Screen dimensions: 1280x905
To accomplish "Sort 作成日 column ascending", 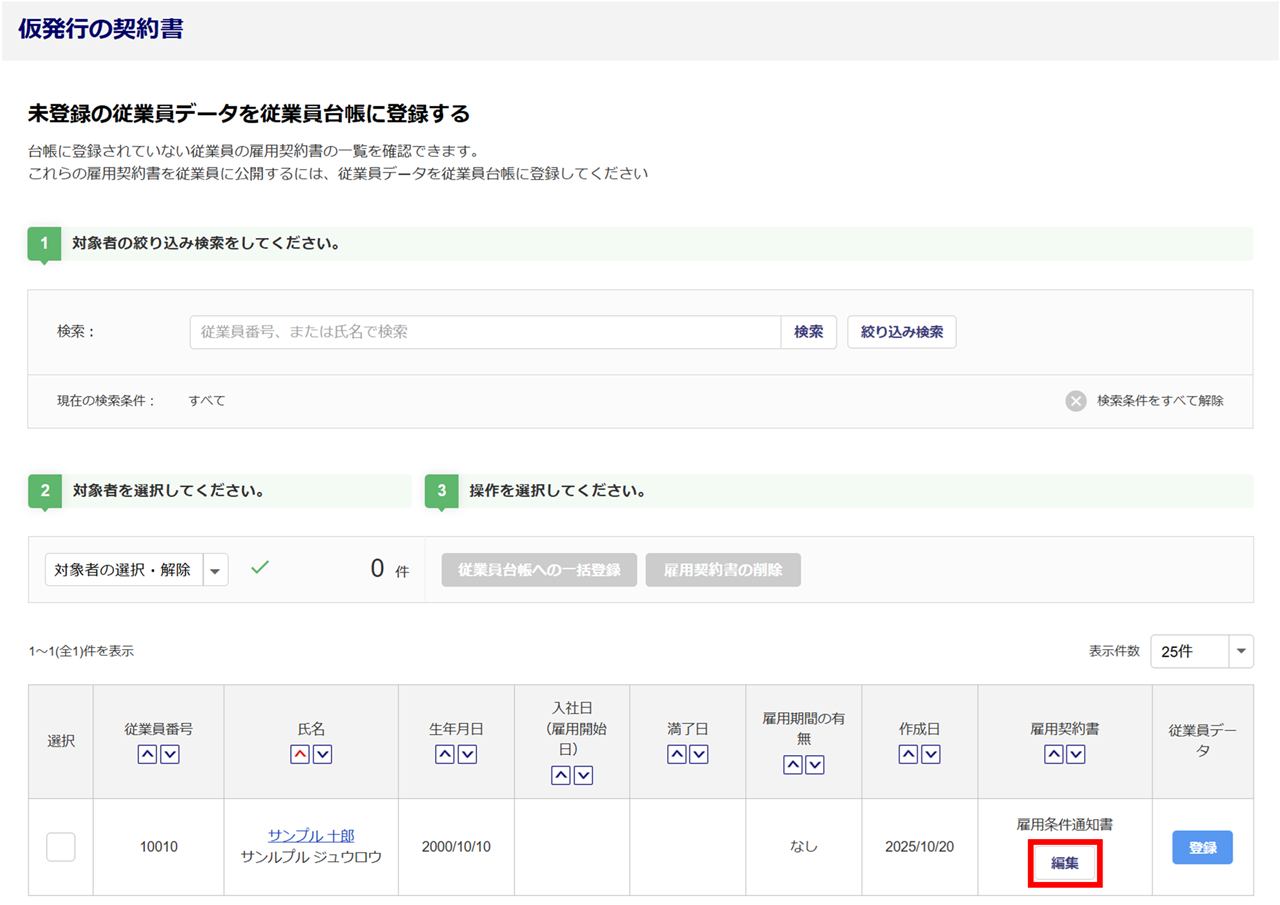I will (908, 755).
